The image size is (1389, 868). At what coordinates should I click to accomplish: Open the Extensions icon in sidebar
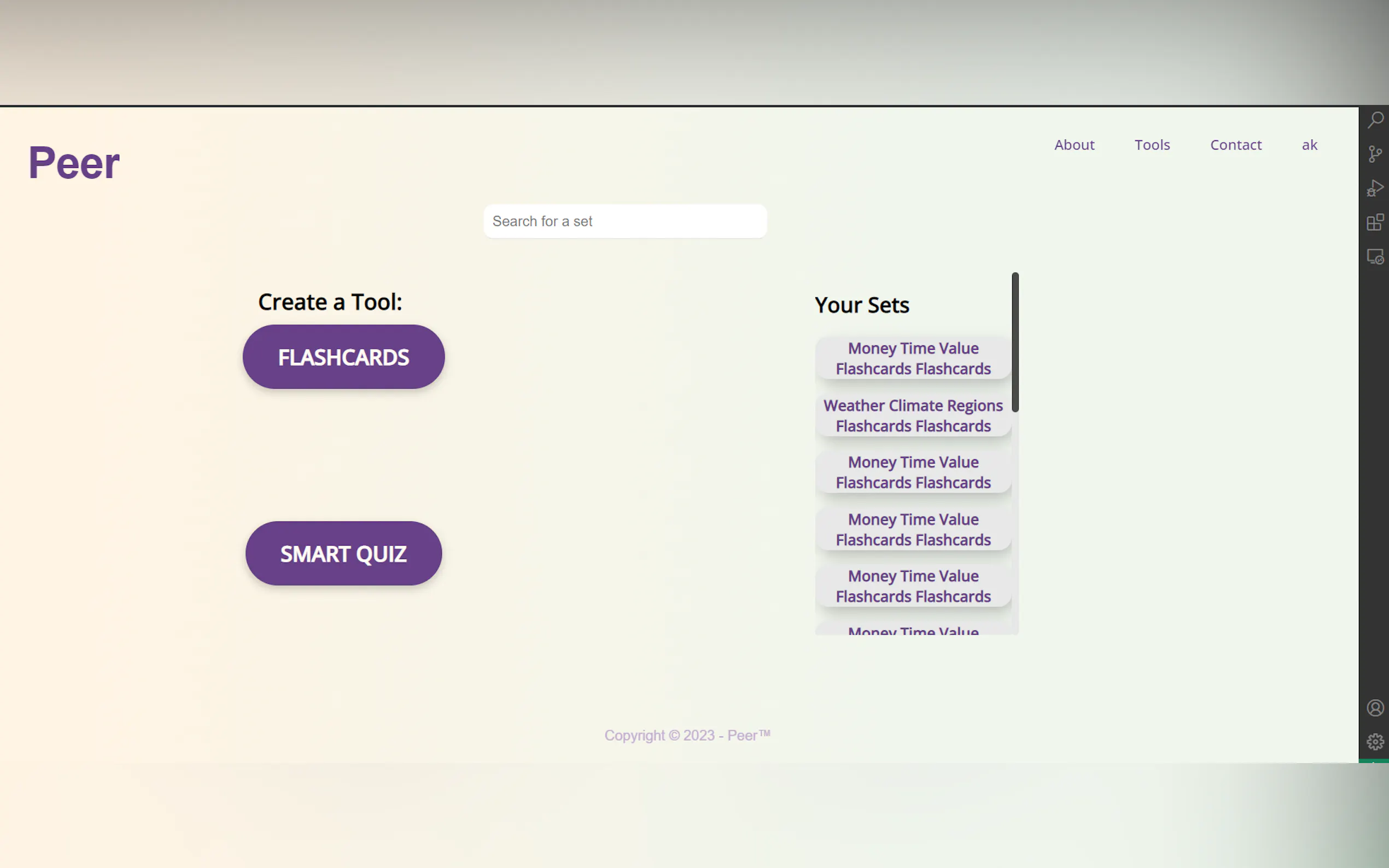(x=1375, y=222)
